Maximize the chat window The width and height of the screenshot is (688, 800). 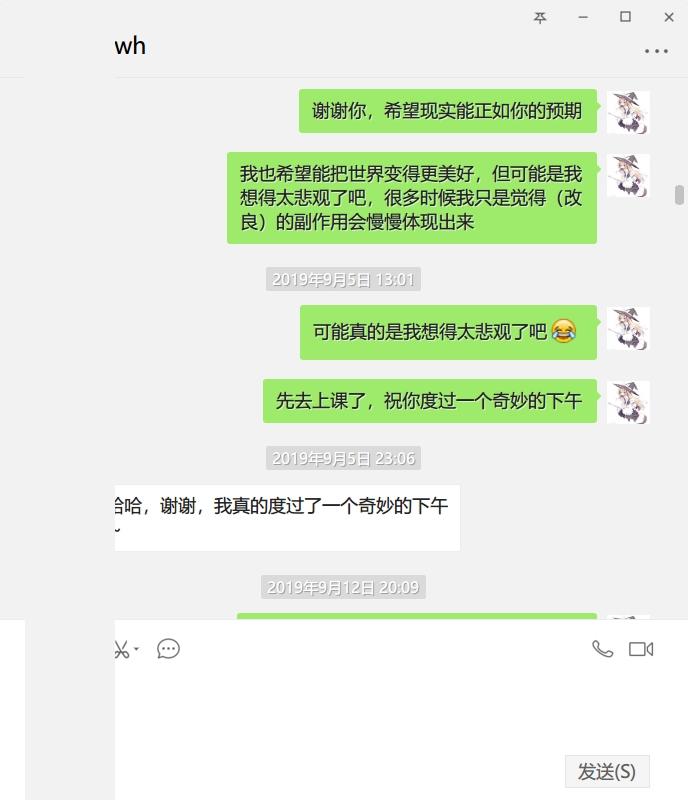(625, 17)
